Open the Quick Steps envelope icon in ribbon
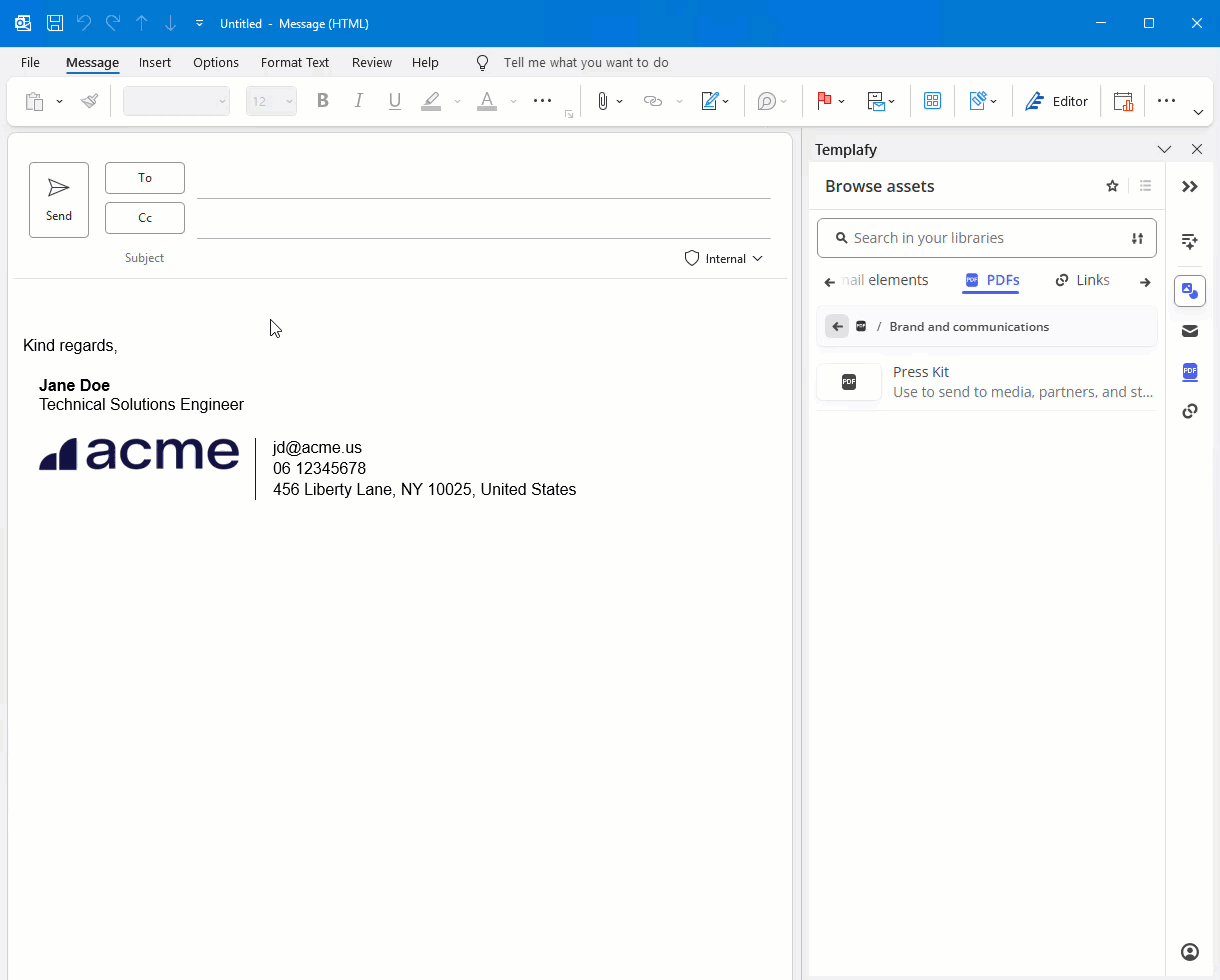 pos(876,101)
